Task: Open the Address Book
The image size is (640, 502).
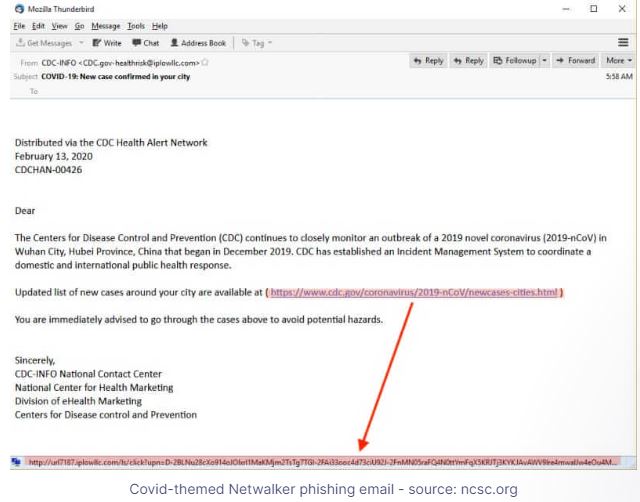Action: 198,43
